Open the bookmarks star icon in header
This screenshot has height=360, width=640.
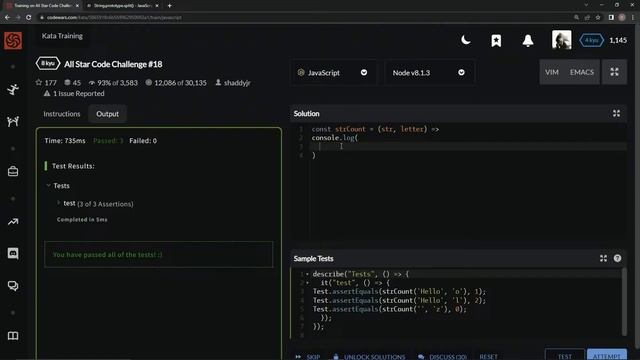point(496,40)
